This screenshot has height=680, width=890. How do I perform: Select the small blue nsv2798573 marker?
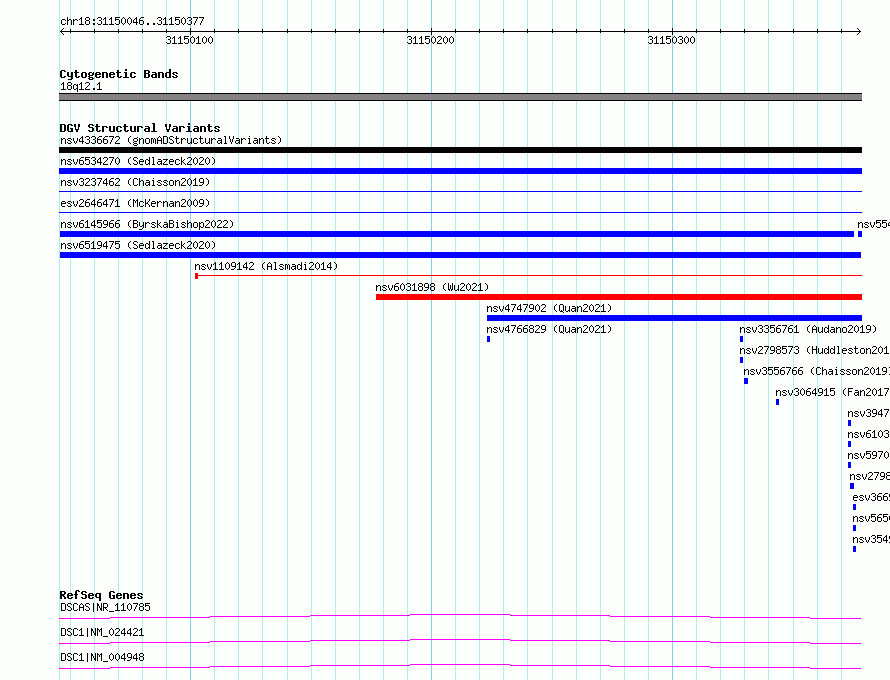click(x=741, y=360)
